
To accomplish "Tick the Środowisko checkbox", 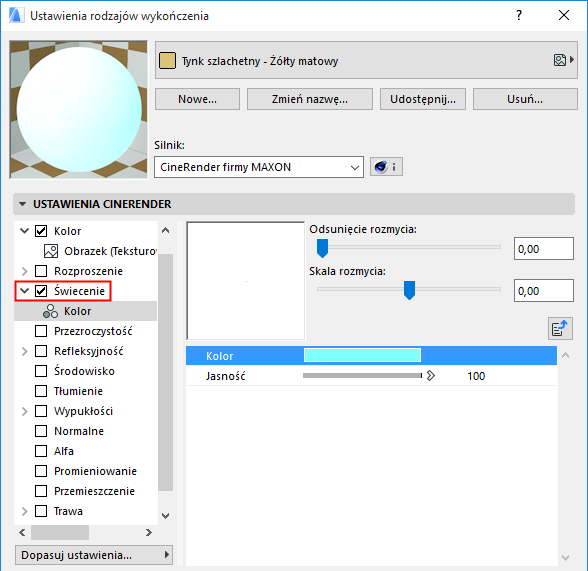I will [41, 371].
